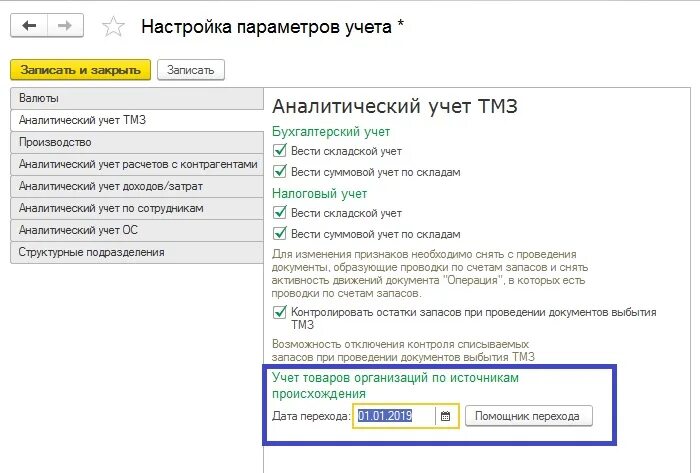Click the Записать button

[191, 70]
